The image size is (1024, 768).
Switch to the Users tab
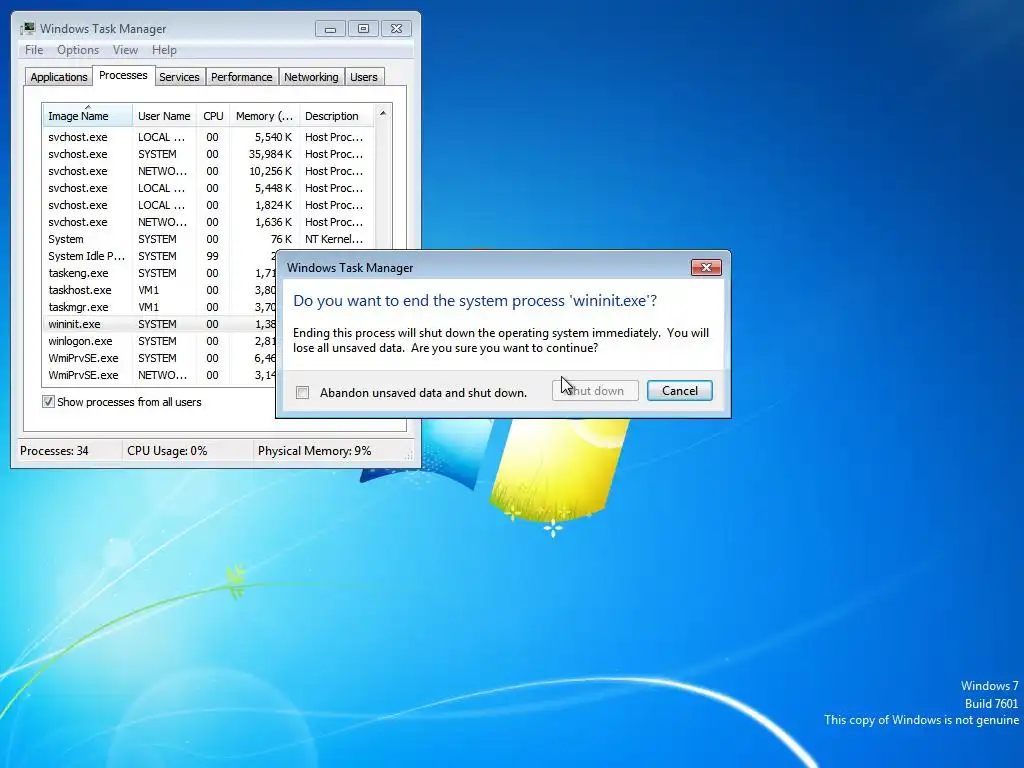(364, 77)
